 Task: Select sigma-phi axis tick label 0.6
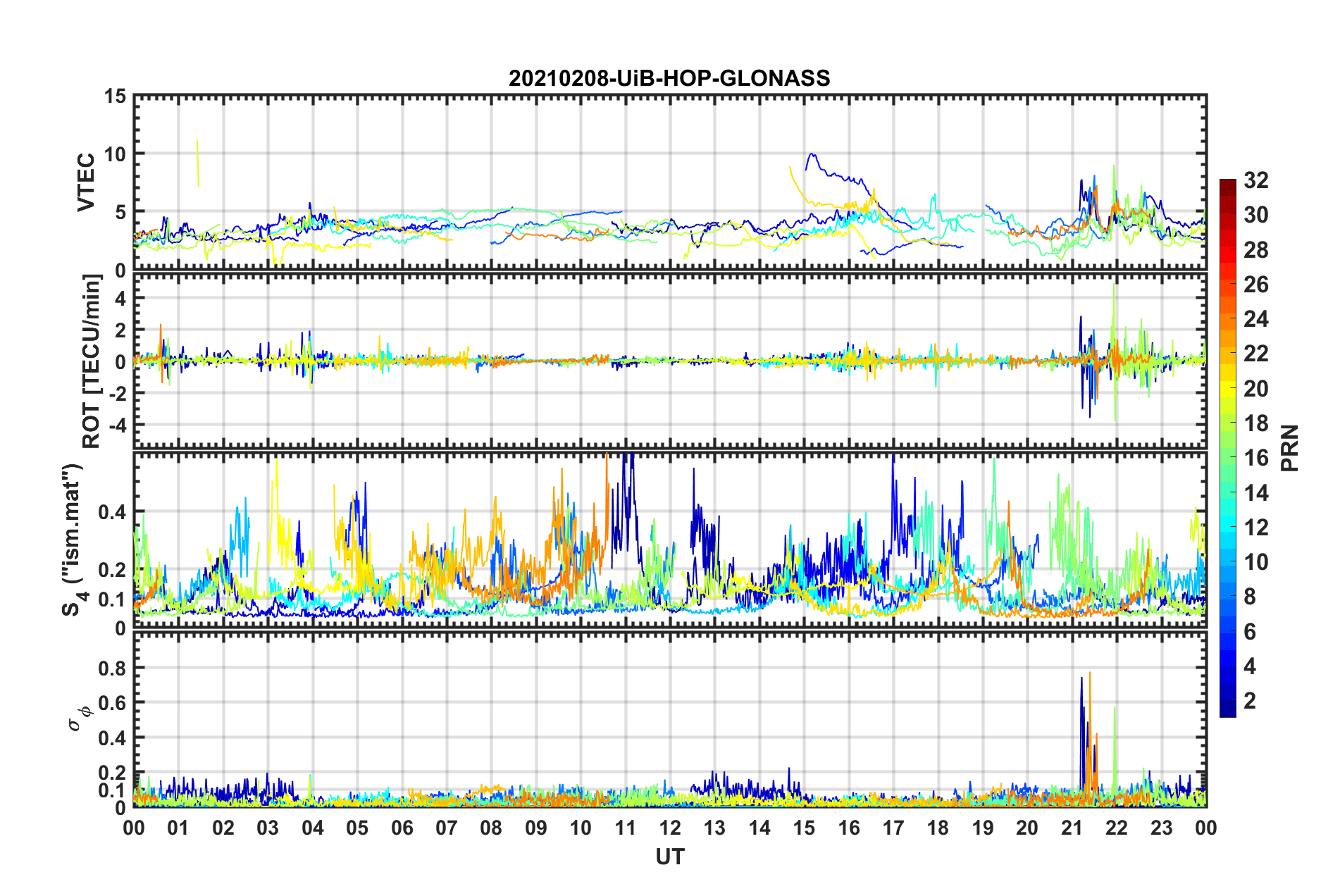pyautogui.click(x=113, y=703)
